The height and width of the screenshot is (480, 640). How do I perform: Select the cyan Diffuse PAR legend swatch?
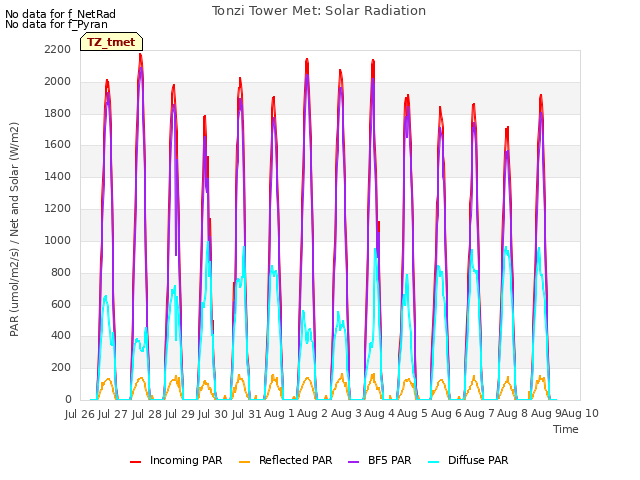tap(433, 462)
